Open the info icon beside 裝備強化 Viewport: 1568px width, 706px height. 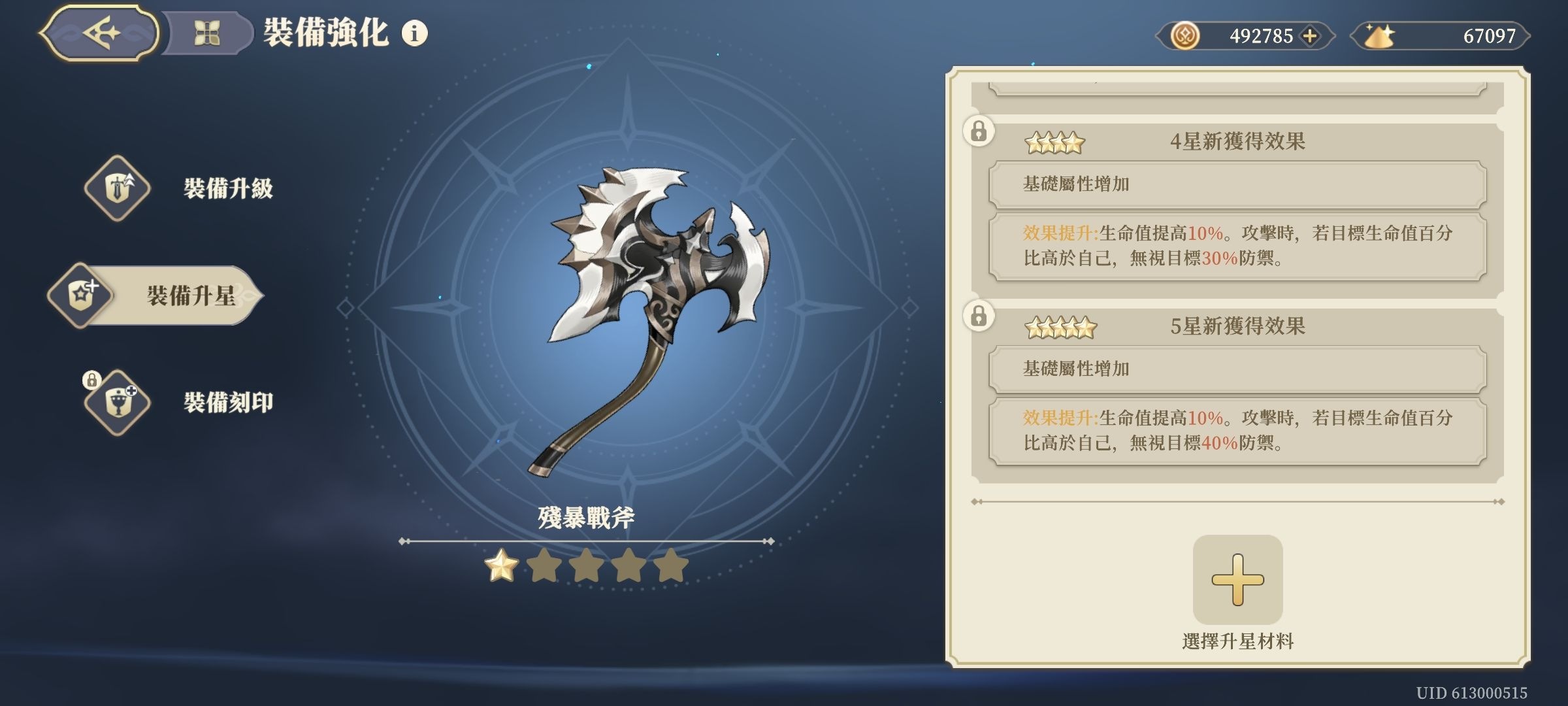414,32
